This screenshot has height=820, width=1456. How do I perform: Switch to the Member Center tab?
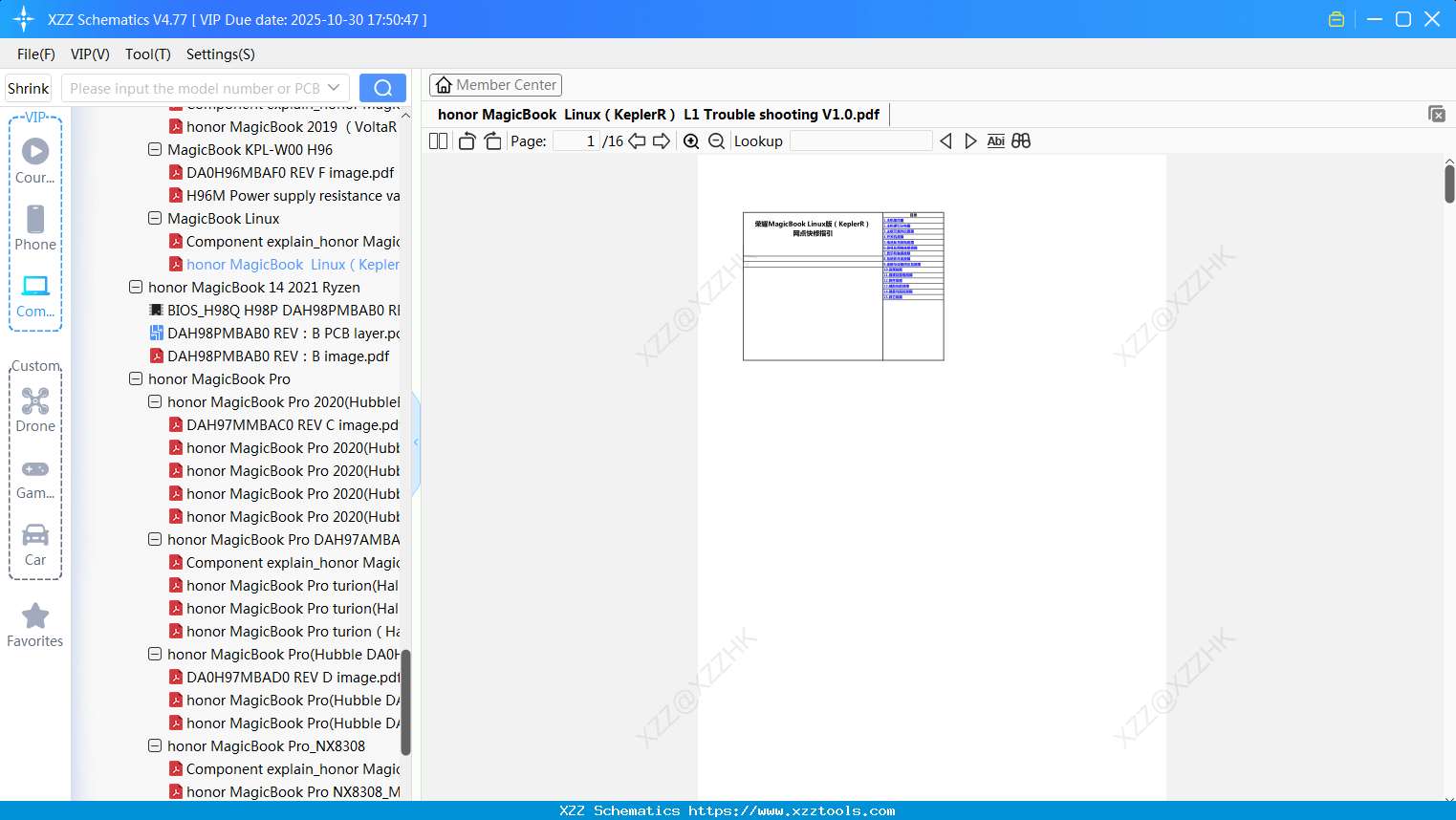pyautogui.click(x=495, y=85)
